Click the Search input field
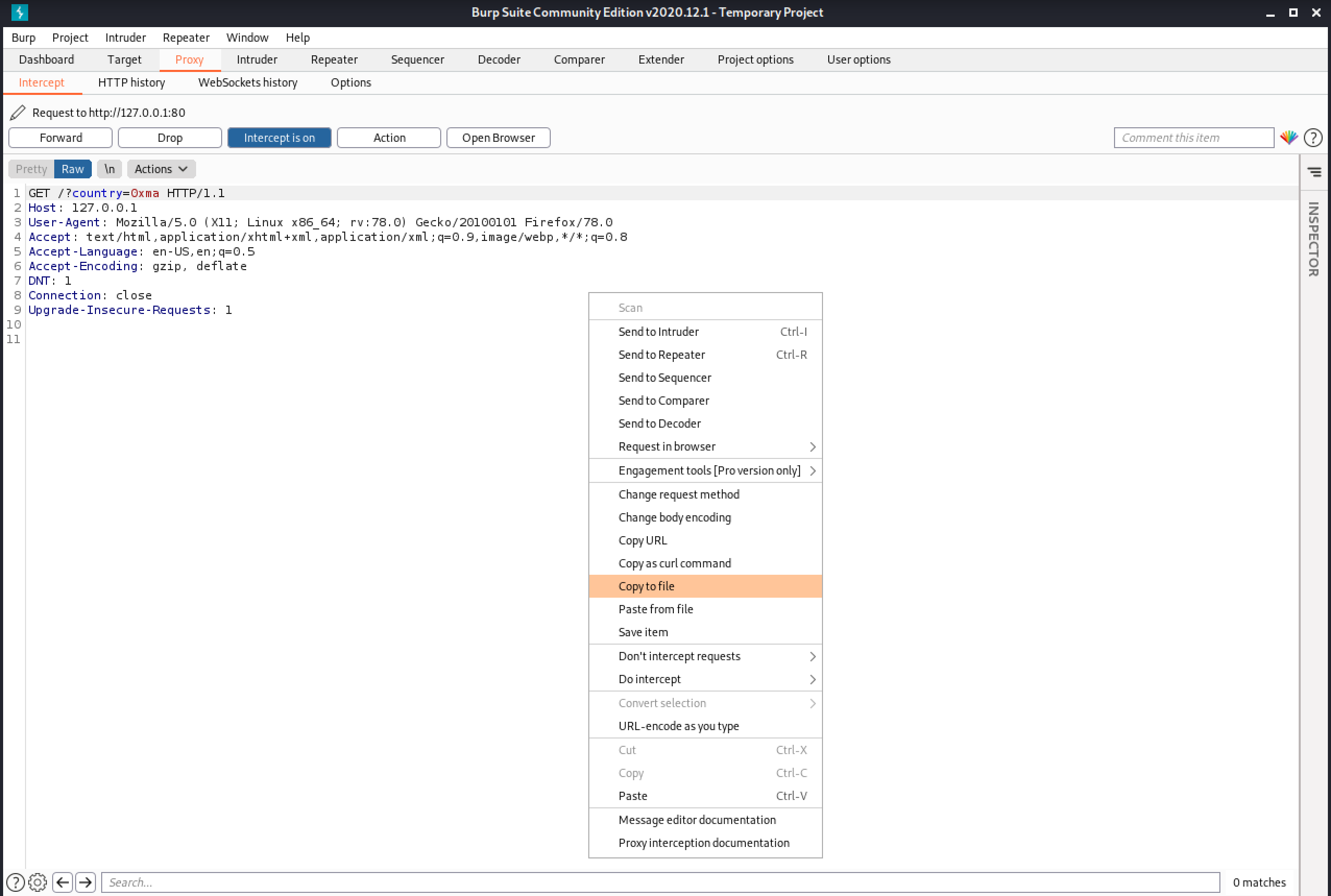The image size is (1331, 896). (660, 882)
